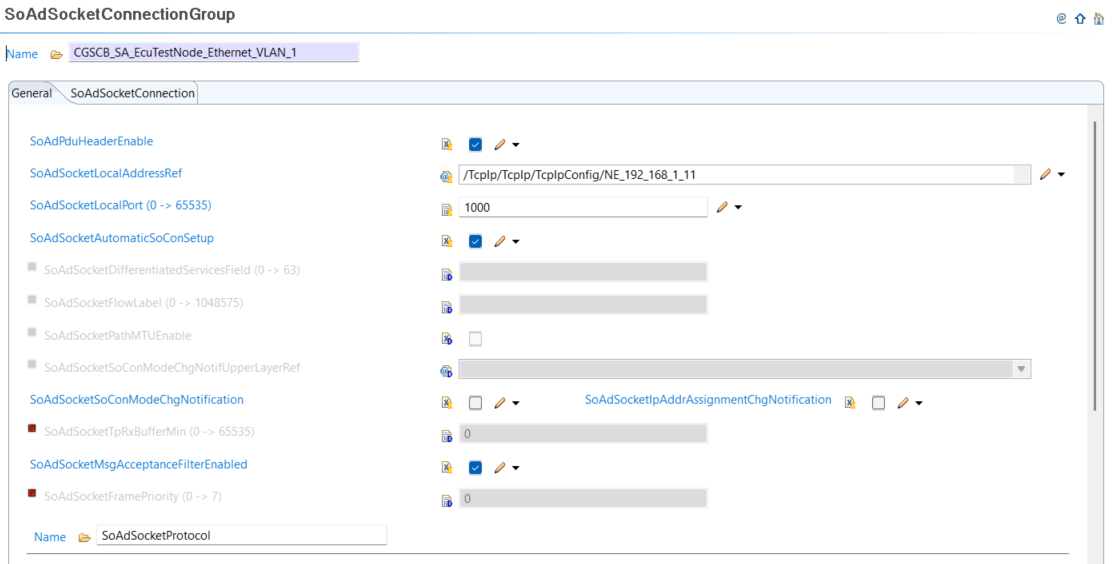The width and height of the screenshot is (1113, 564).
Task: Click pencil edit icon for SoAdSocketLocalPort
Action: (x=722, y=207)
